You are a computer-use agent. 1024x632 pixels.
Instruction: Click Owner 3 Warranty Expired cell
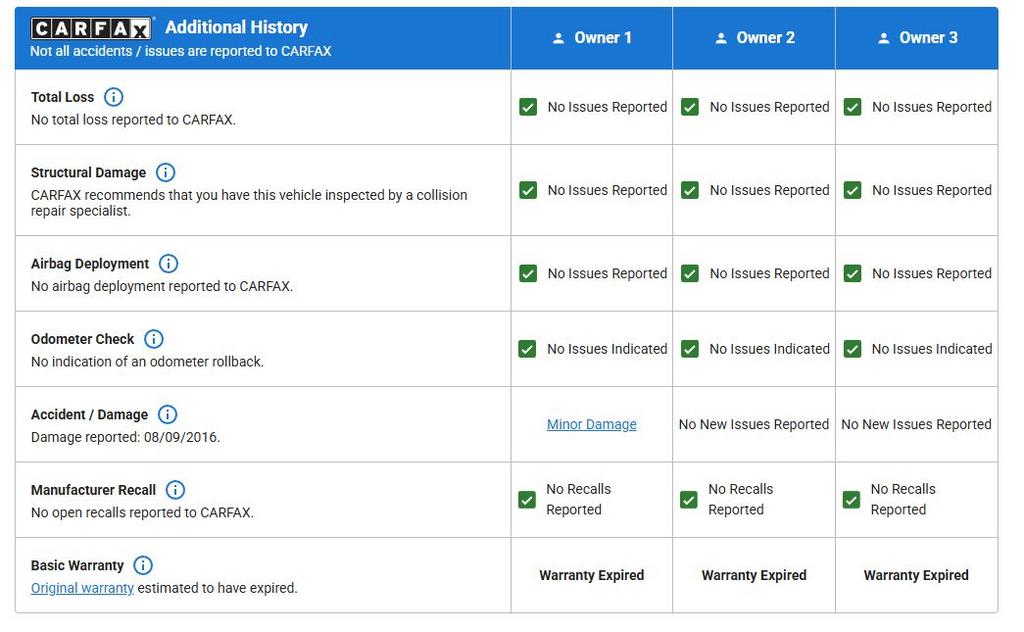coord(916,575)
